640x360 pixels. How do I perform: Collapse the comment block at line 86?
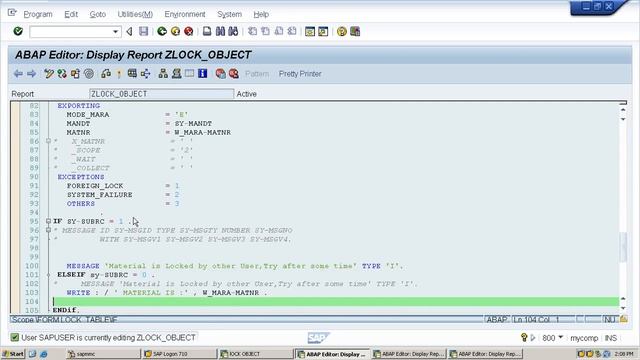coord(48,141)
